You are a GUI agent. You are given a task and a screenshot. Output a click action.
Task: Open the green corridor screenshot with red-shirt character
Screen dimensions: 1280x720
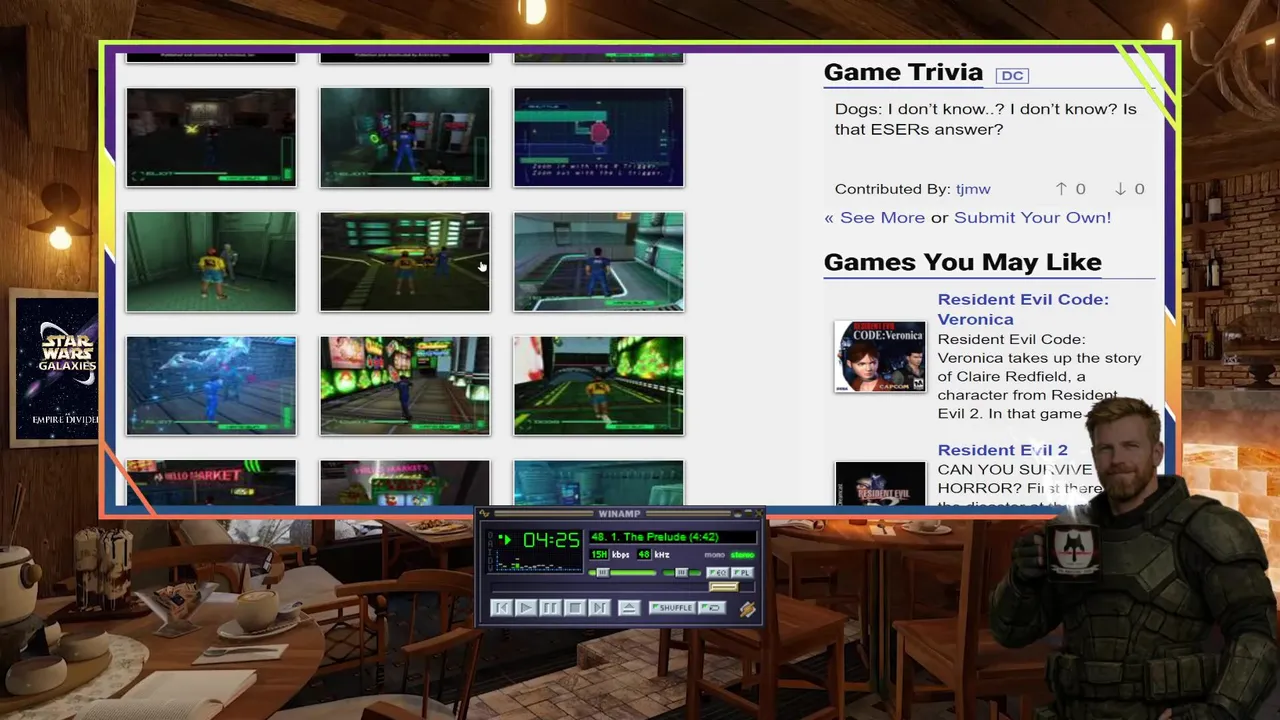[211, 261]
